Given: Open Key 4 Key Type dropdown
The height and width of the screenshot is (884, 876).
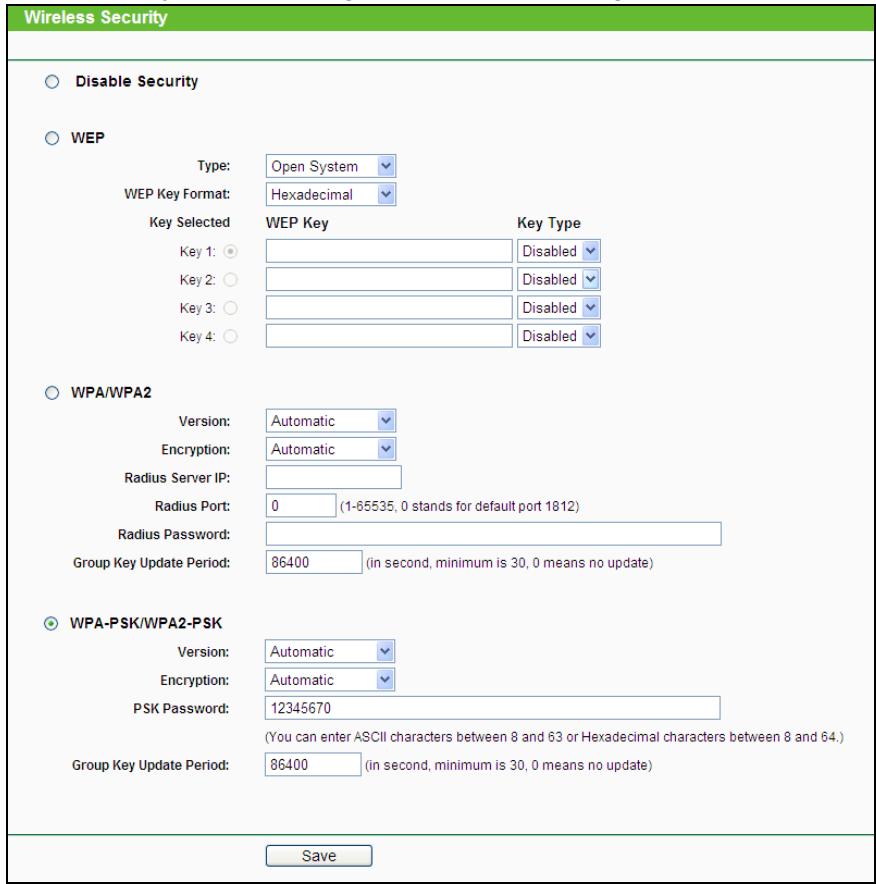Looking at the screenshot, I should (560, 337).
